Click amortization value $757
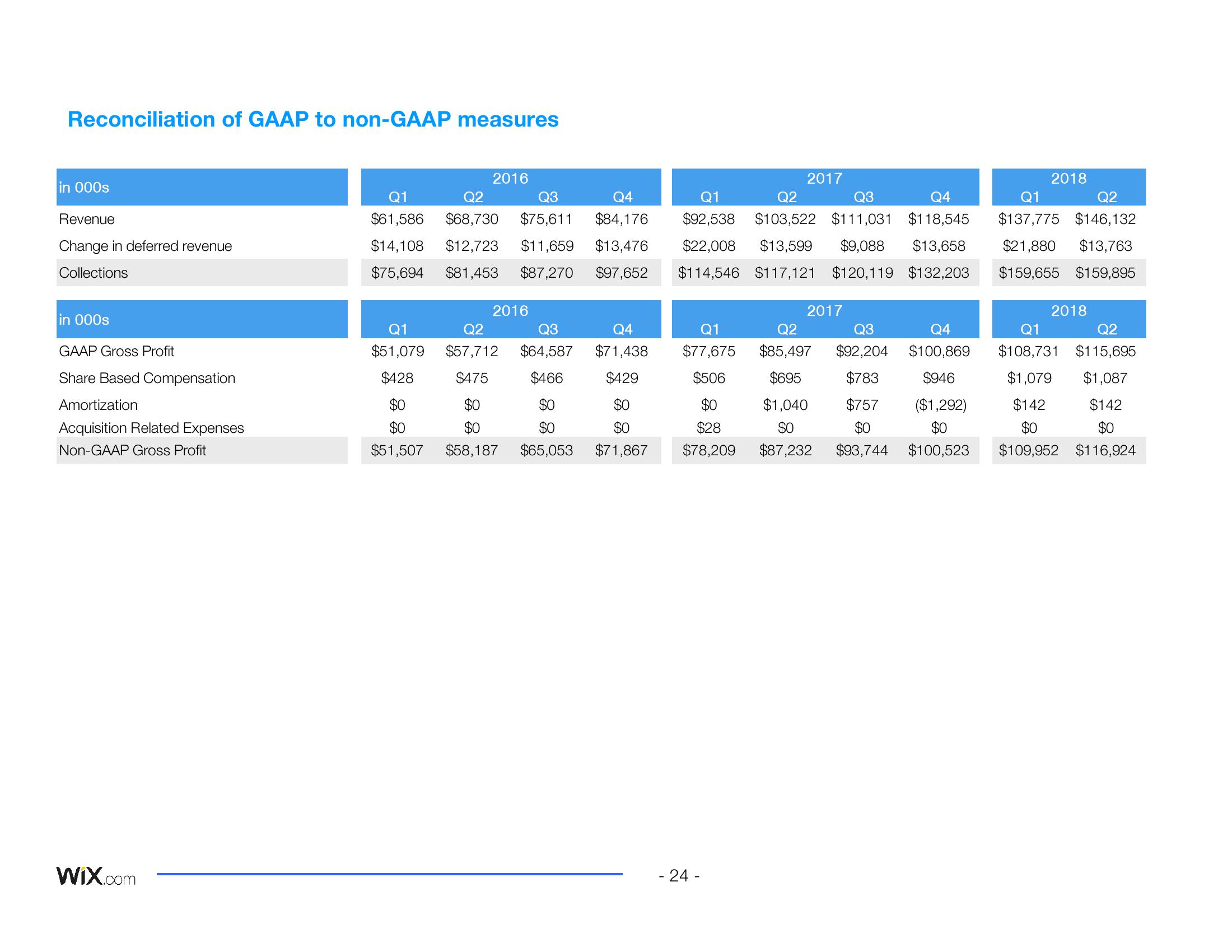Screen dimensions: 1232x952 [x=862, y=405]
